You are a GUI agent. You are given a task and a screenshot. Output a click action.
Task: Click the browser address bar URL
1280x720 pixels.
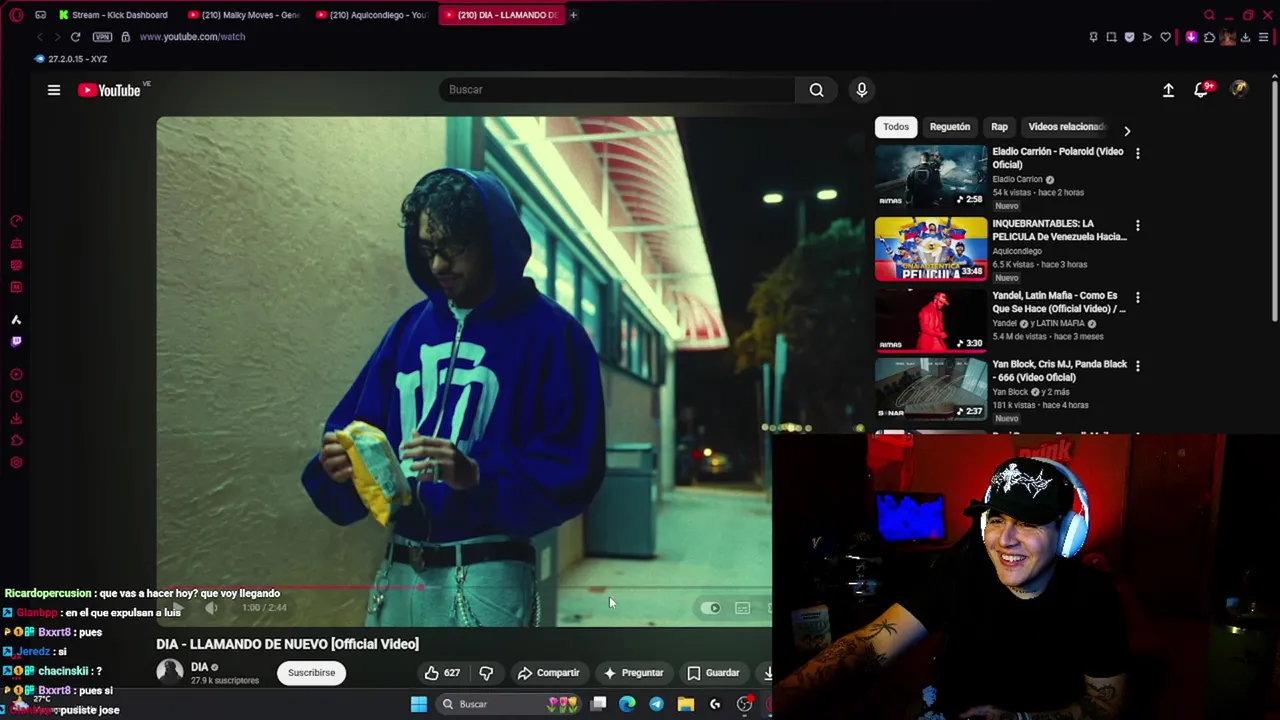[192, 37]
